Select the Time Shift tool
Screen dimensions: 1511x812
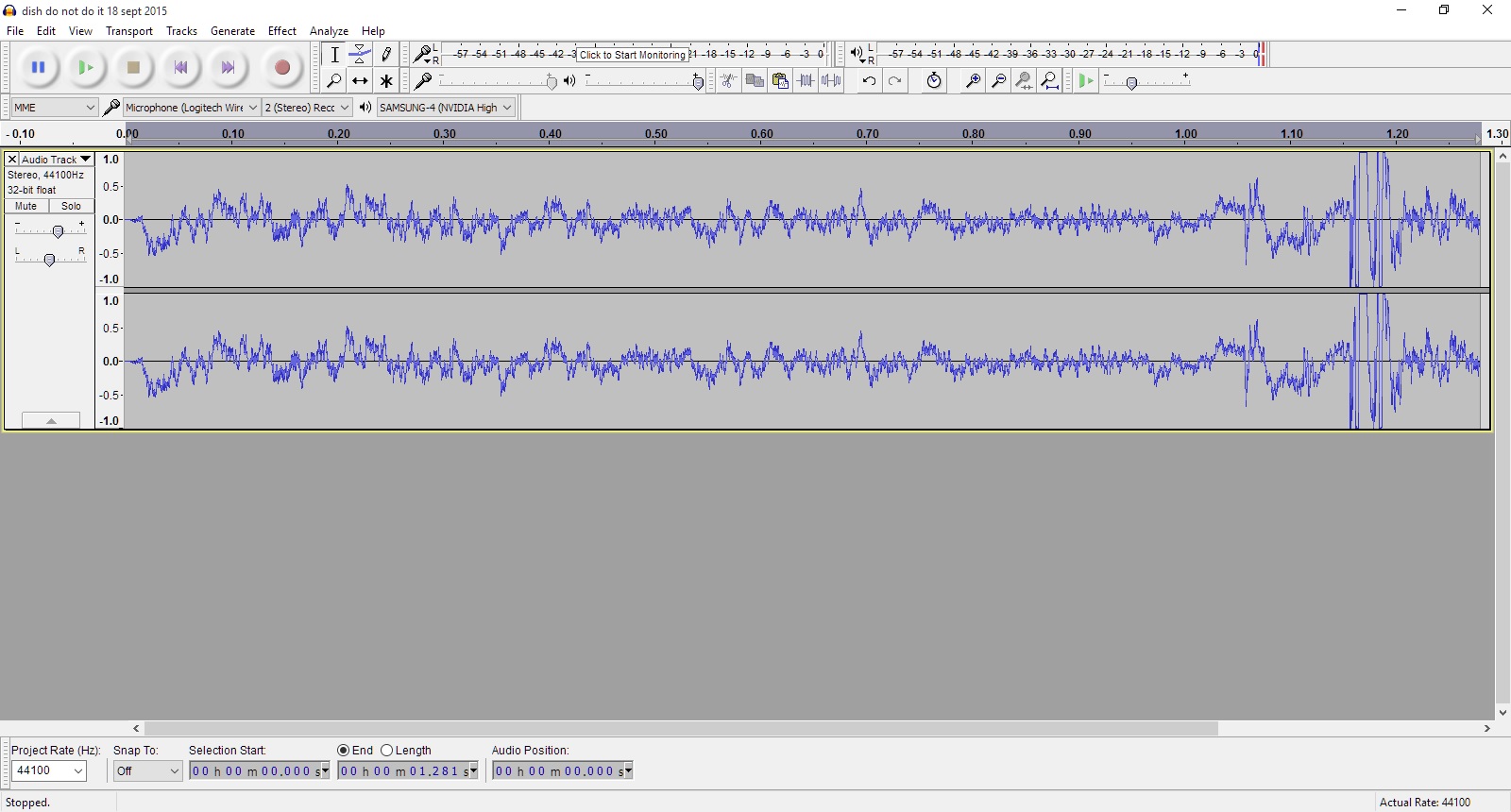360,81
